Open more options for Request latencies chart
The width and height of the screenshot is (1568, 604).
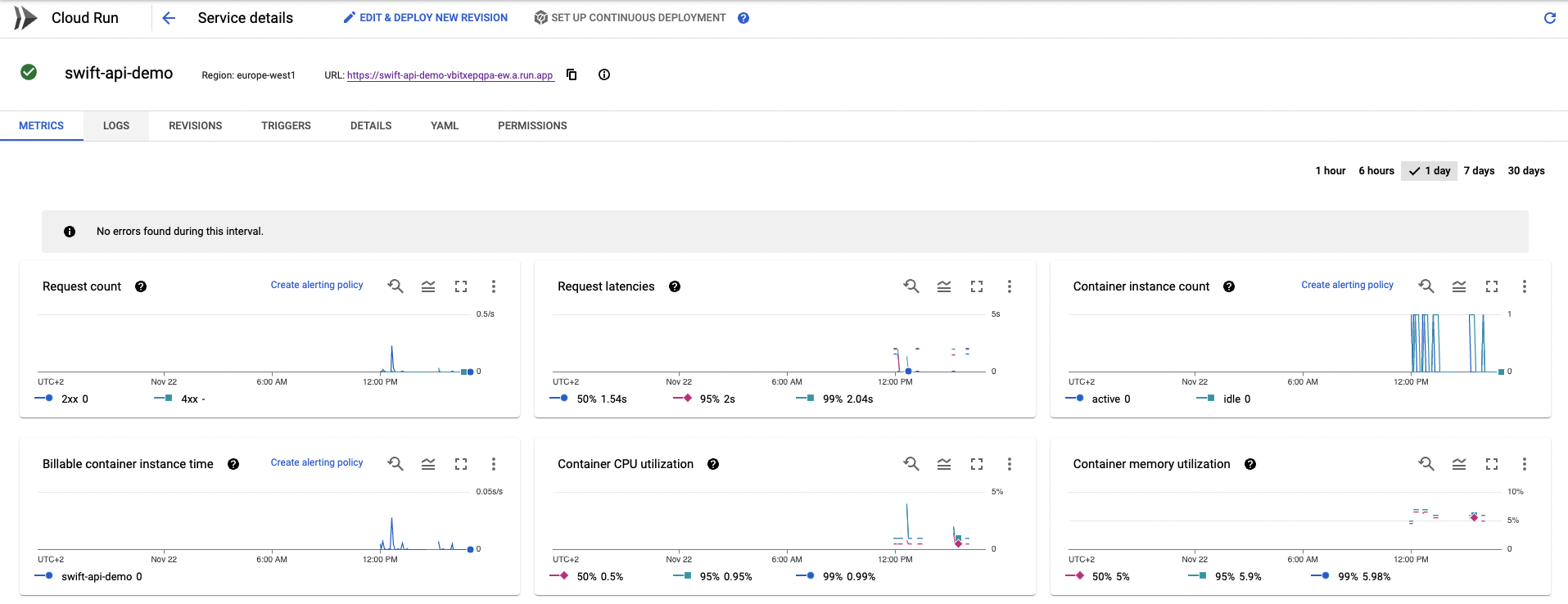[x=1010, y=286]
